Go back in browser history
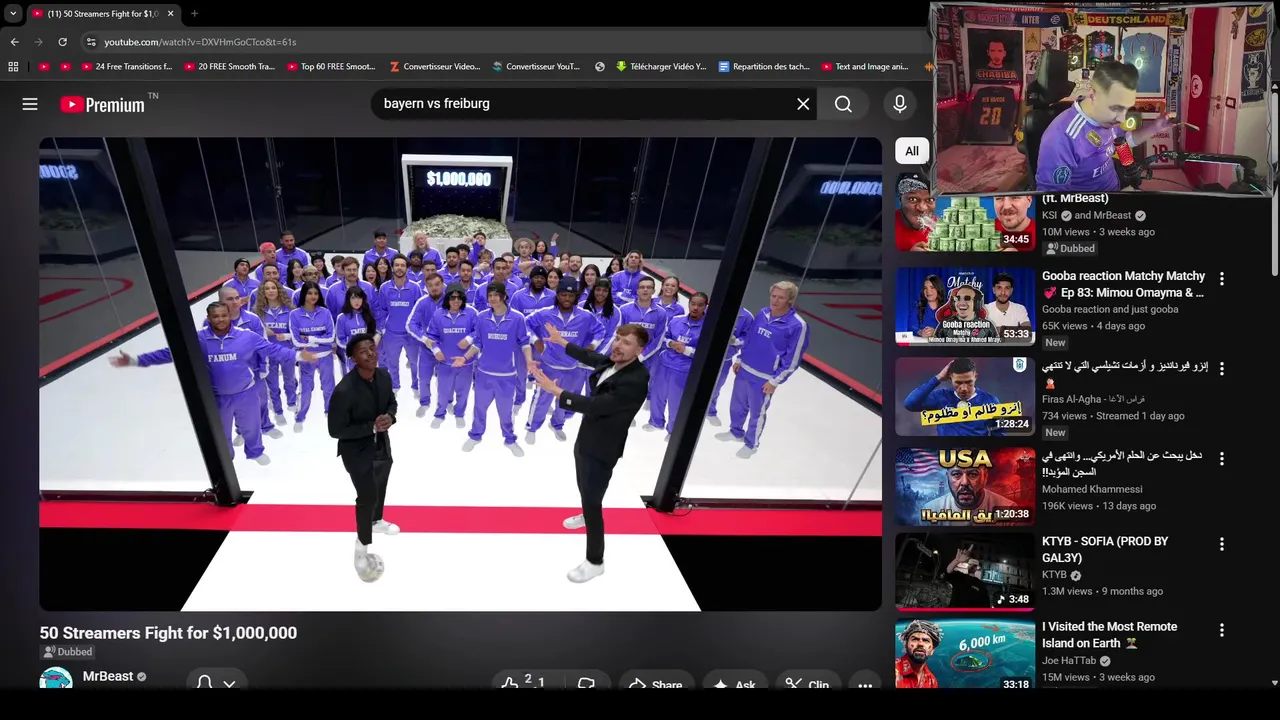 [14, 42]
